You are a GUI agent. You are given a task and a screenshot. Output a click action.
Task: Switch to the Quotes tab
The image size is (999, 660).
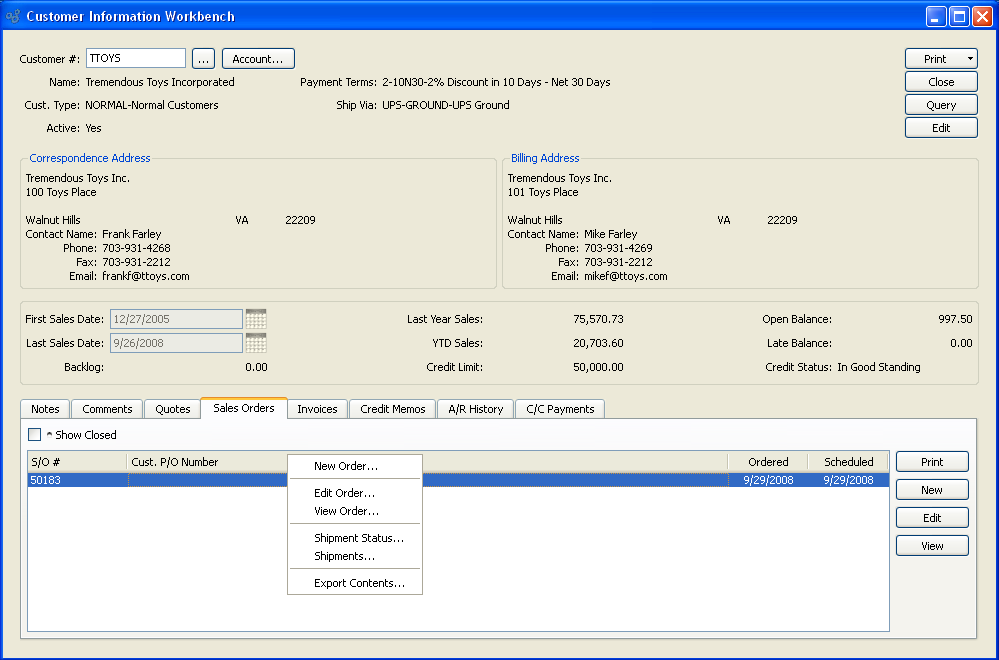[x=172, y=409]
